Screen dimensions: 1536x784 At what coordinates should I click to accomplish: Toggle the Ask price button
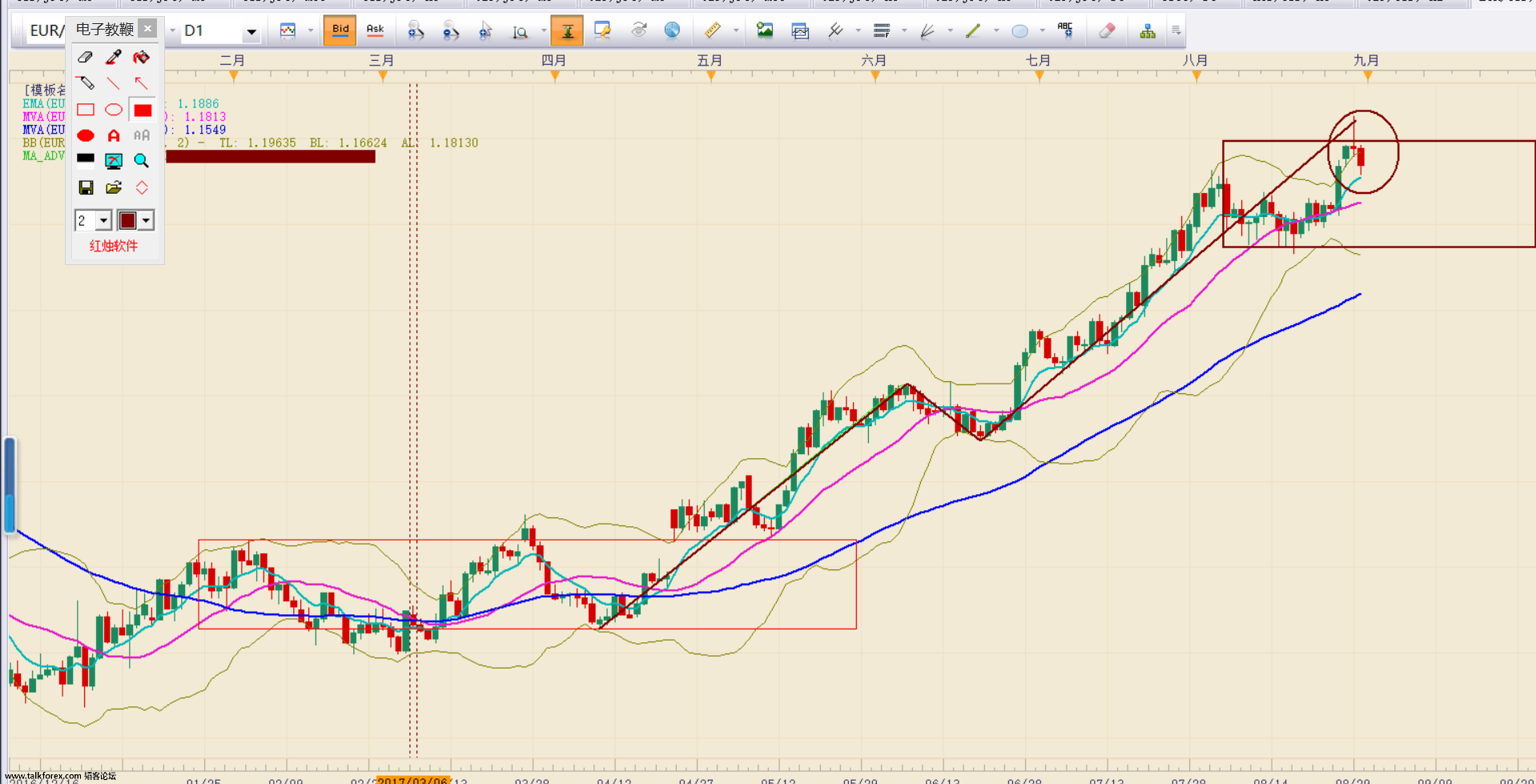pyautogui.click(x=375, y=30)
